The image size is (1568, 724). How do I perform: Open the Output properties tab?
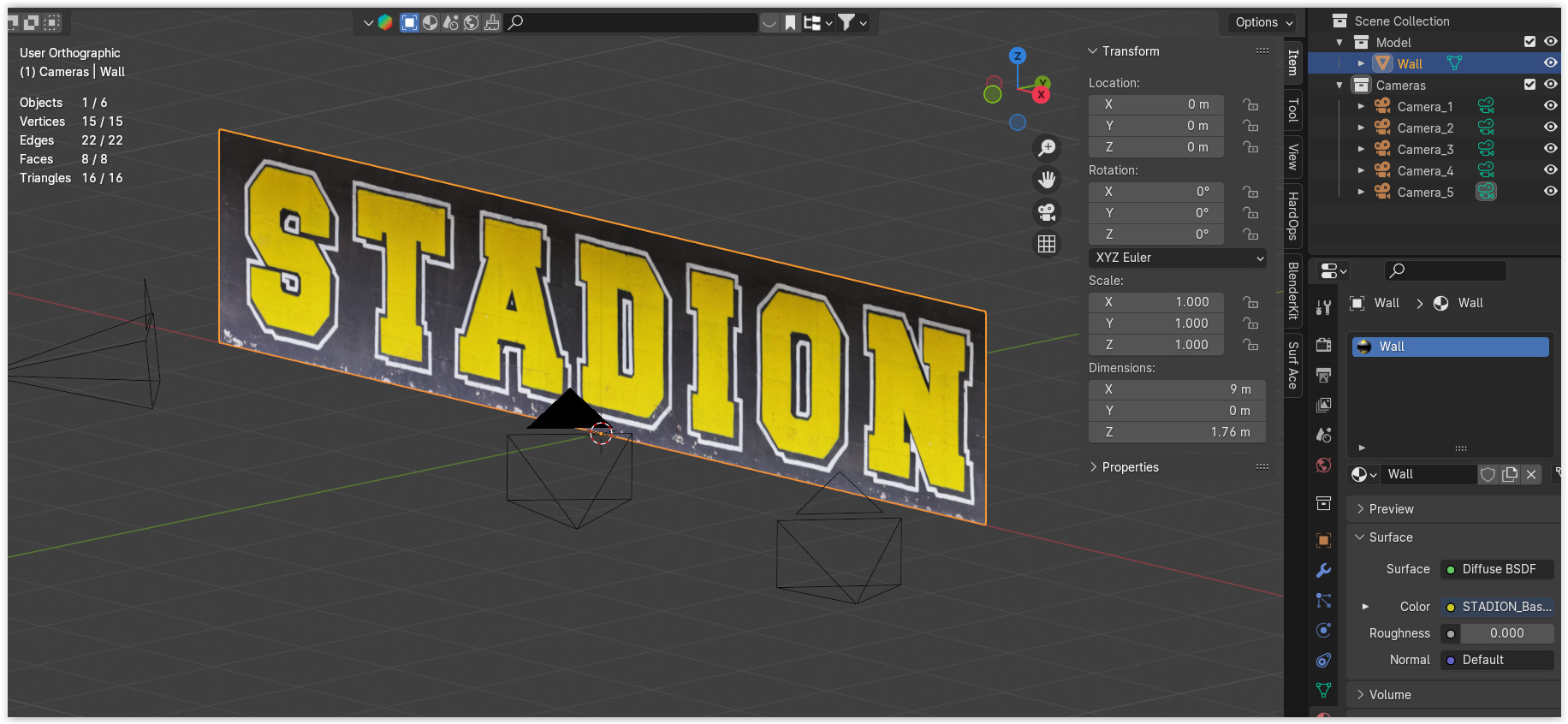1324,375
